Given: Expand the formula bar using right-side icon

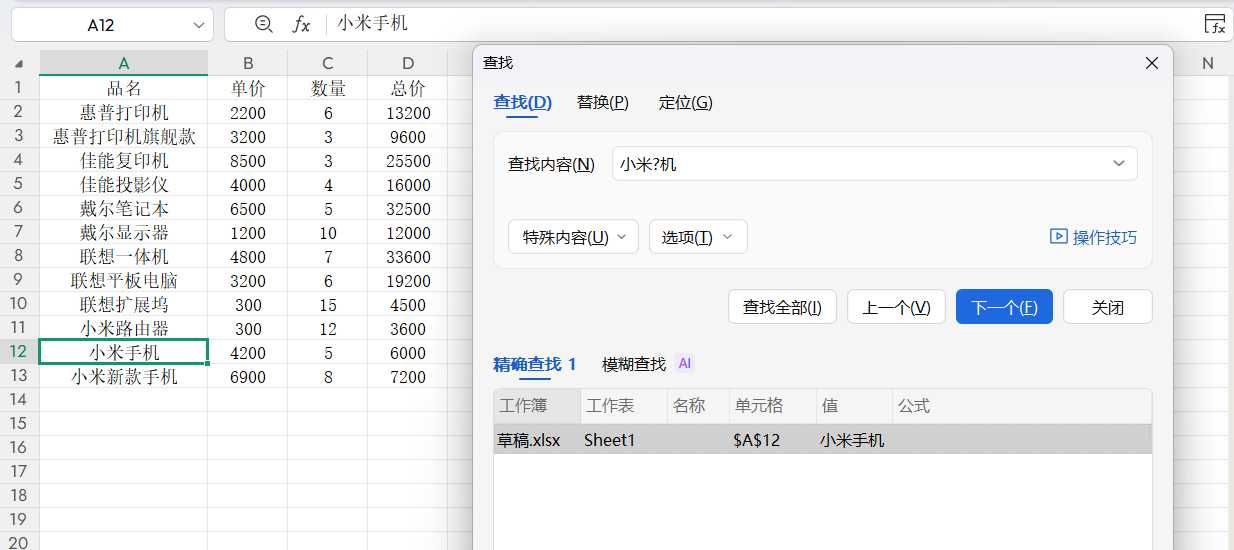Looking at the screenshot, I should tap(1214, 25).
